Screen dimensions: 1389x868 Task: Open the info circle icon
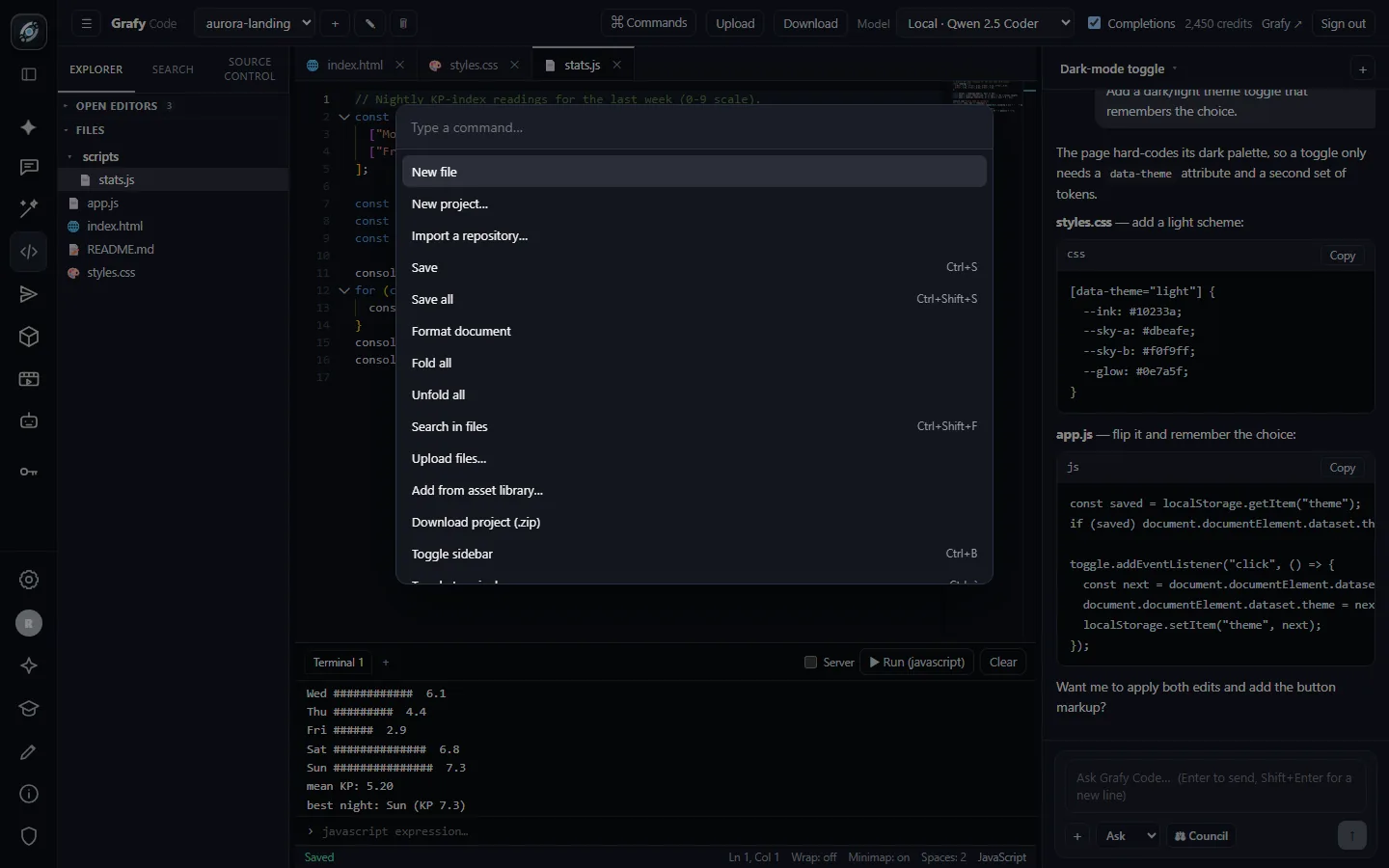(x=29, y=794)
